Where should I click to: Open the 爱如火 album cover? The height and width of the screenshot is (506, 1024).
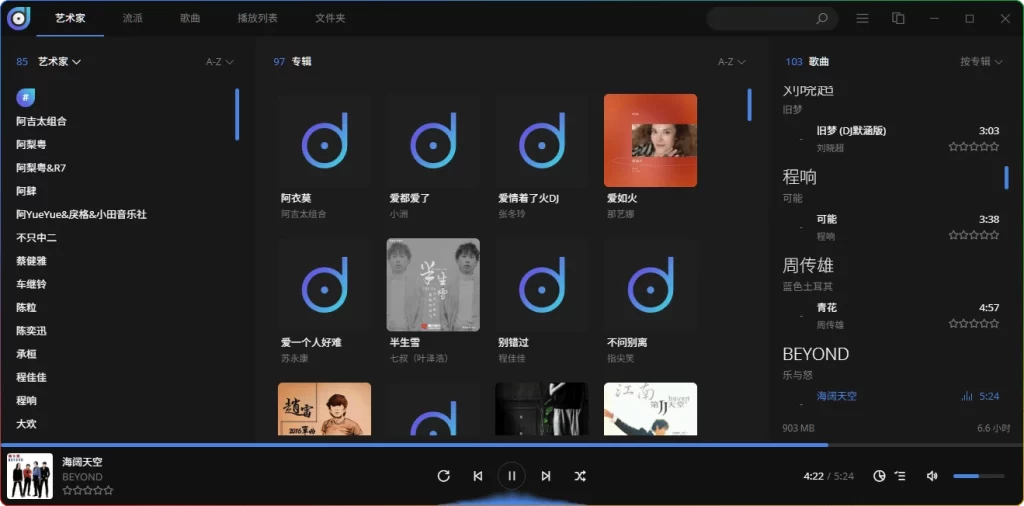click(650, 140)
